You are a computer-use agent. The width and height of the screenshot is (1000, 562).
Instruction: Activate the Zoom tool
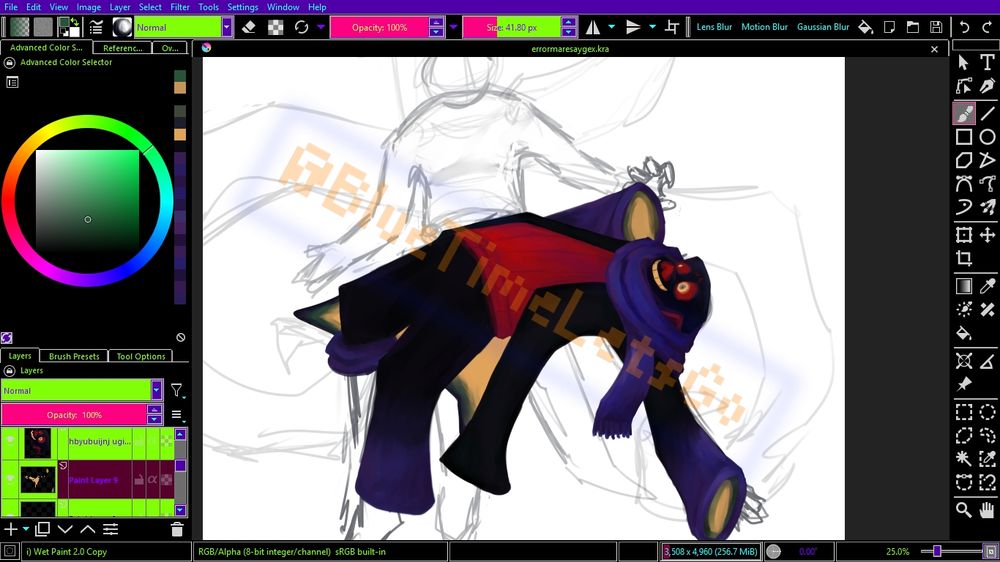point(964,510)
